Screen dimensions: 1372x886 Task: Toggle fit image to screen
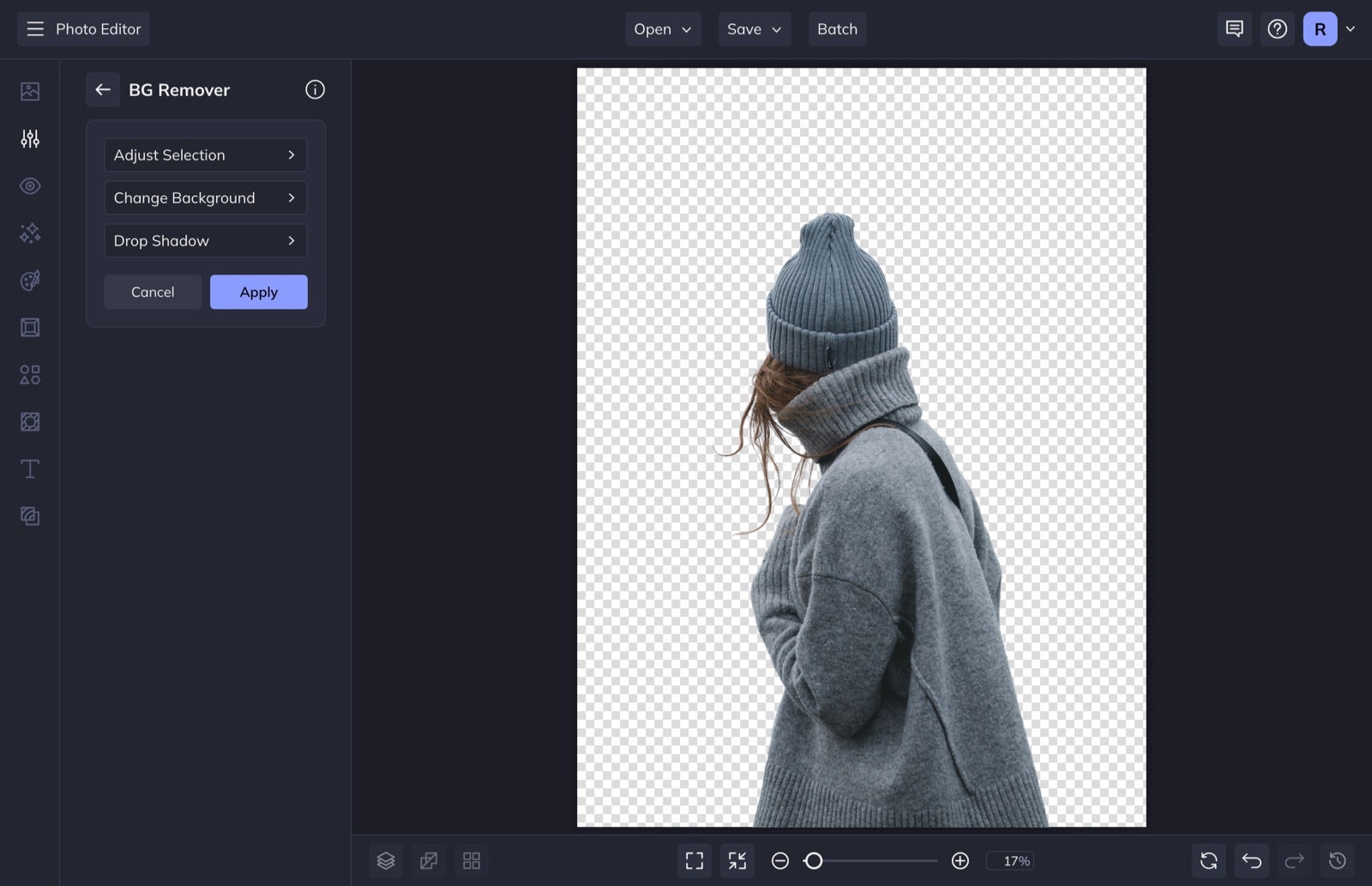[x=737, y=860]
